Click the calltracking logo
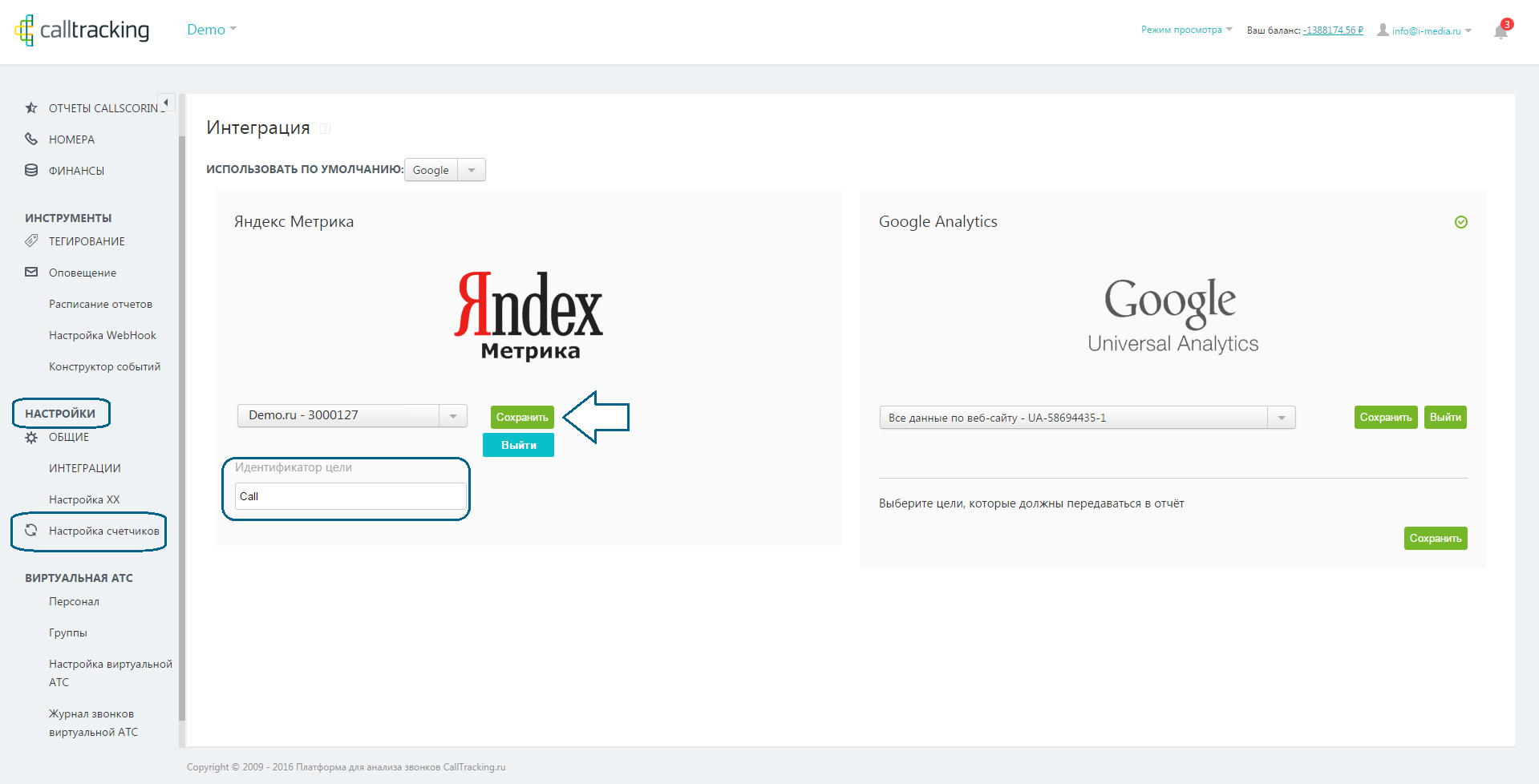This screenshot has height=784, width=1539. 82,30
